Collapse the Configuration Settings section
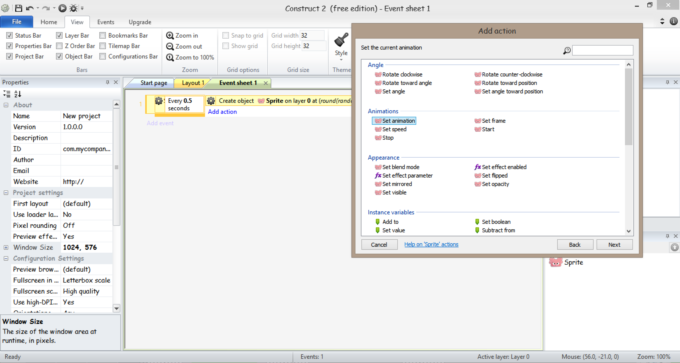 (6, 258)
